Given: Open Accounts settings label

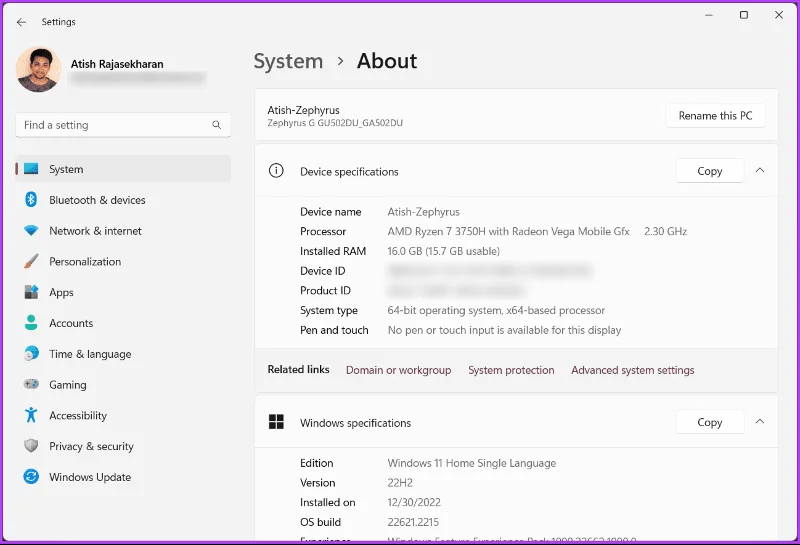Looking at the screenshot, I should [71, 323].
